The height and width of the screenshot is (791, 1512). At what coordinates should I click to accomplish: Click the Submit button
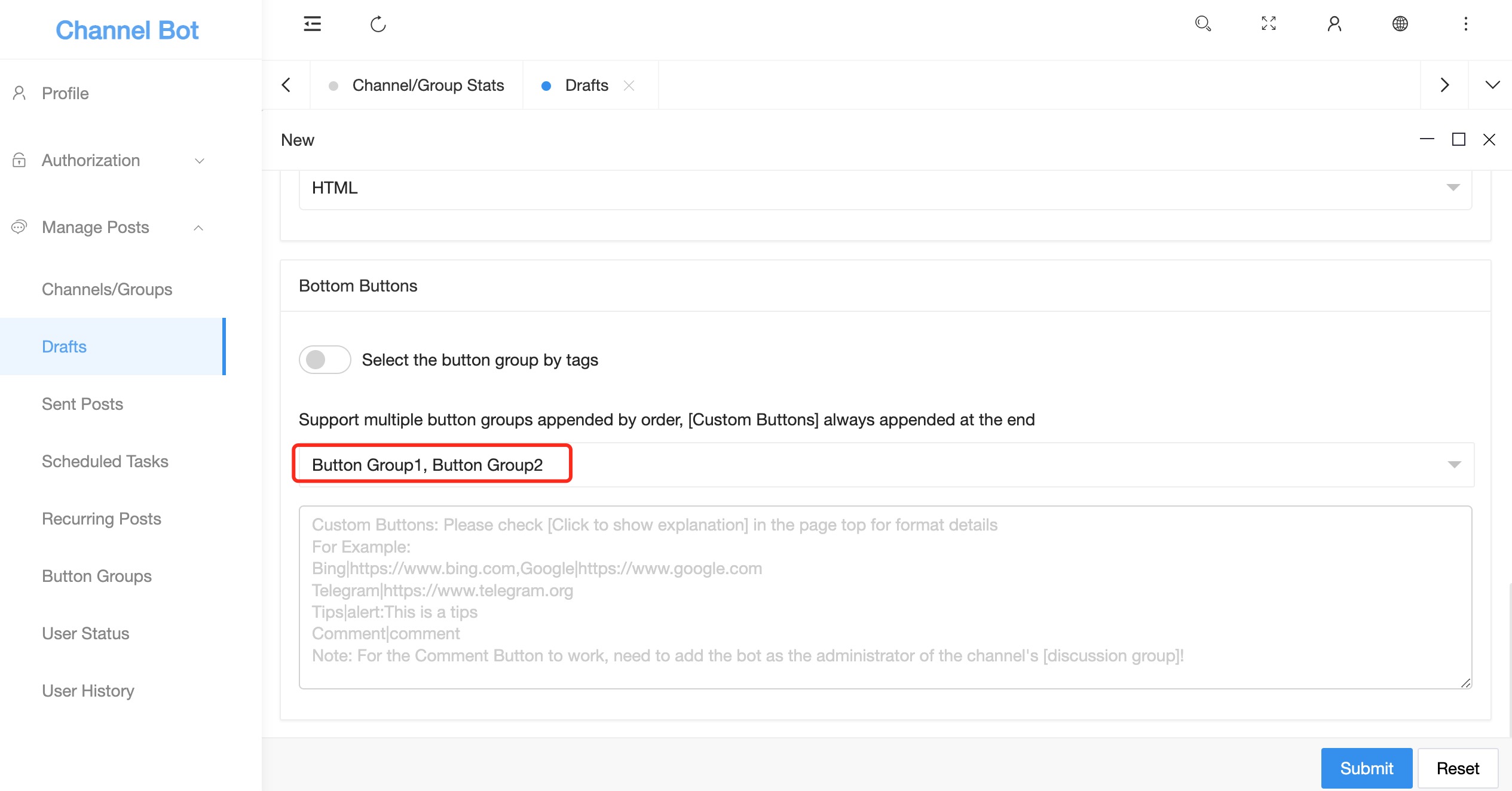(1366, 768)
